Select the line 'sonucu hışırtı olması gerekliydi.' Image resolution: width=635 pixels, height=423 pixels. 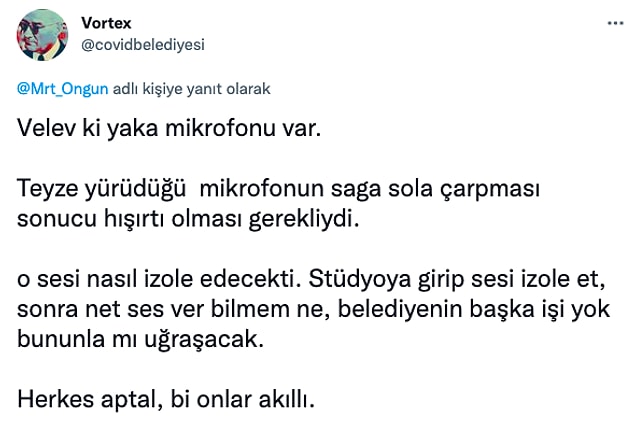point(188,219)
